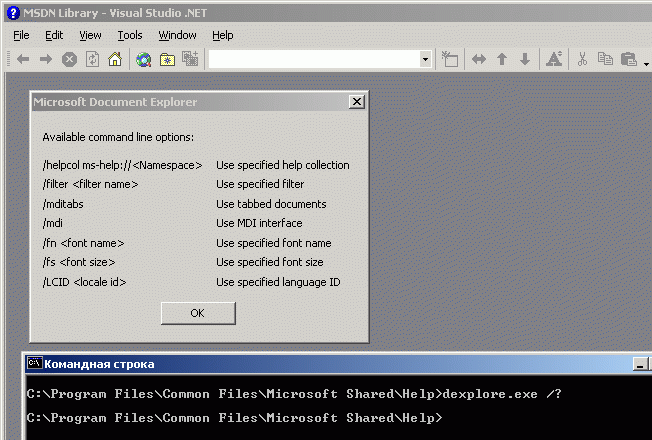Click 'Use specified font size' description
Viewport: 652px width, 440px height.
pos(269,262)
